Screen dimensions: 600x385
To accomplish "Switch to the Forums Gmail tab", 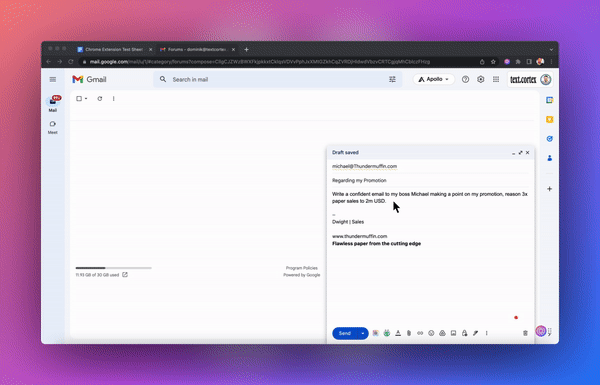I will [x=196, y=50].
